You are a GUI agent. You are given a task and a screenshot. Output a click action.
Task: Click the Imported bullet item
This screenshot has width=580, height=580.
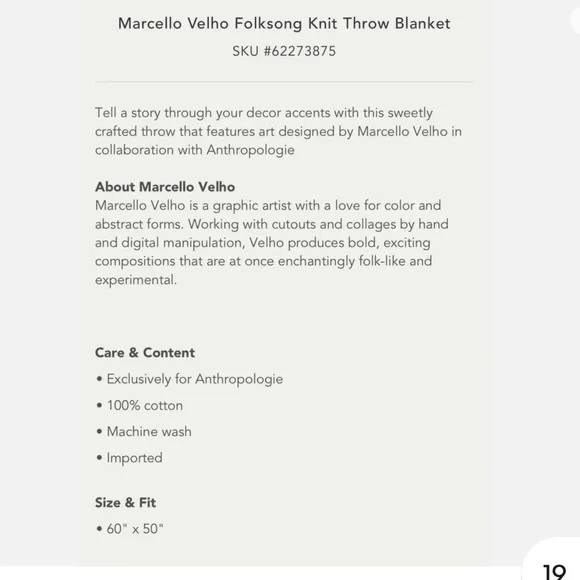click(x=129, y=458)
